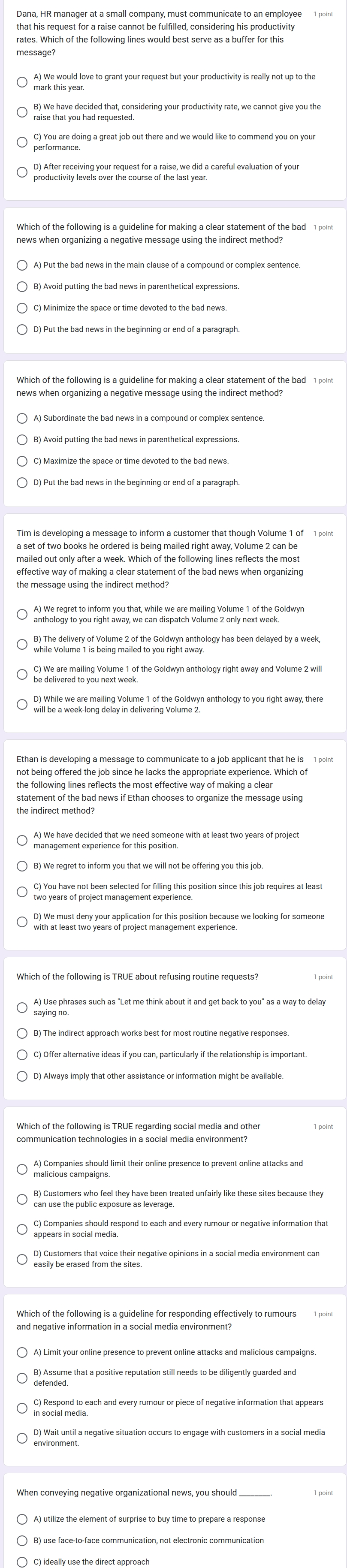
Task: Select 'use face-to-face communication' option
Action: pos(22,1540)
